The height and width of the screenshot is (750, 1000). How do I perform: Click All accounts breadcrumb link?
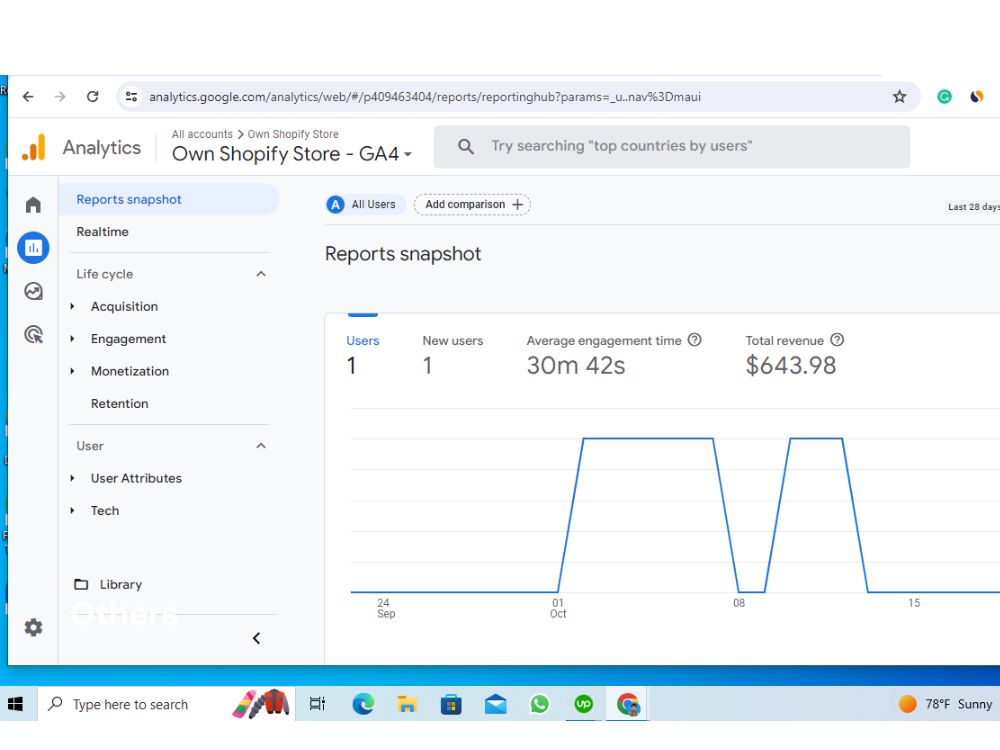(x=202, y=135)
